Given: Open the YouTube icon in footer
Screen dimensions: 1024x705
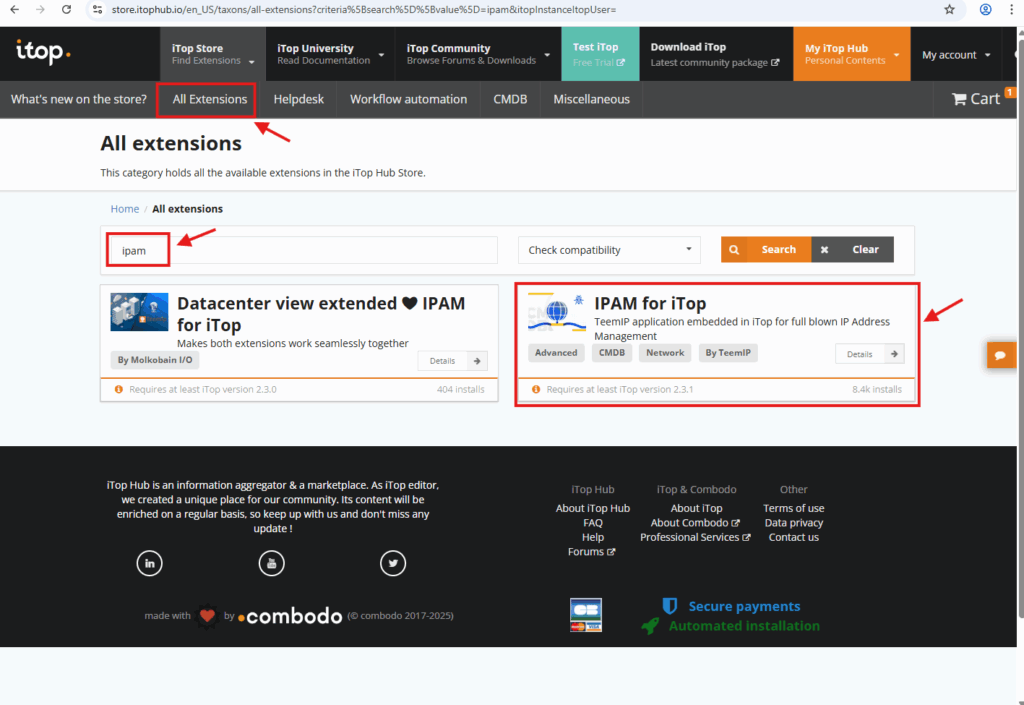Looking at the screenshot, I should 271,563.
